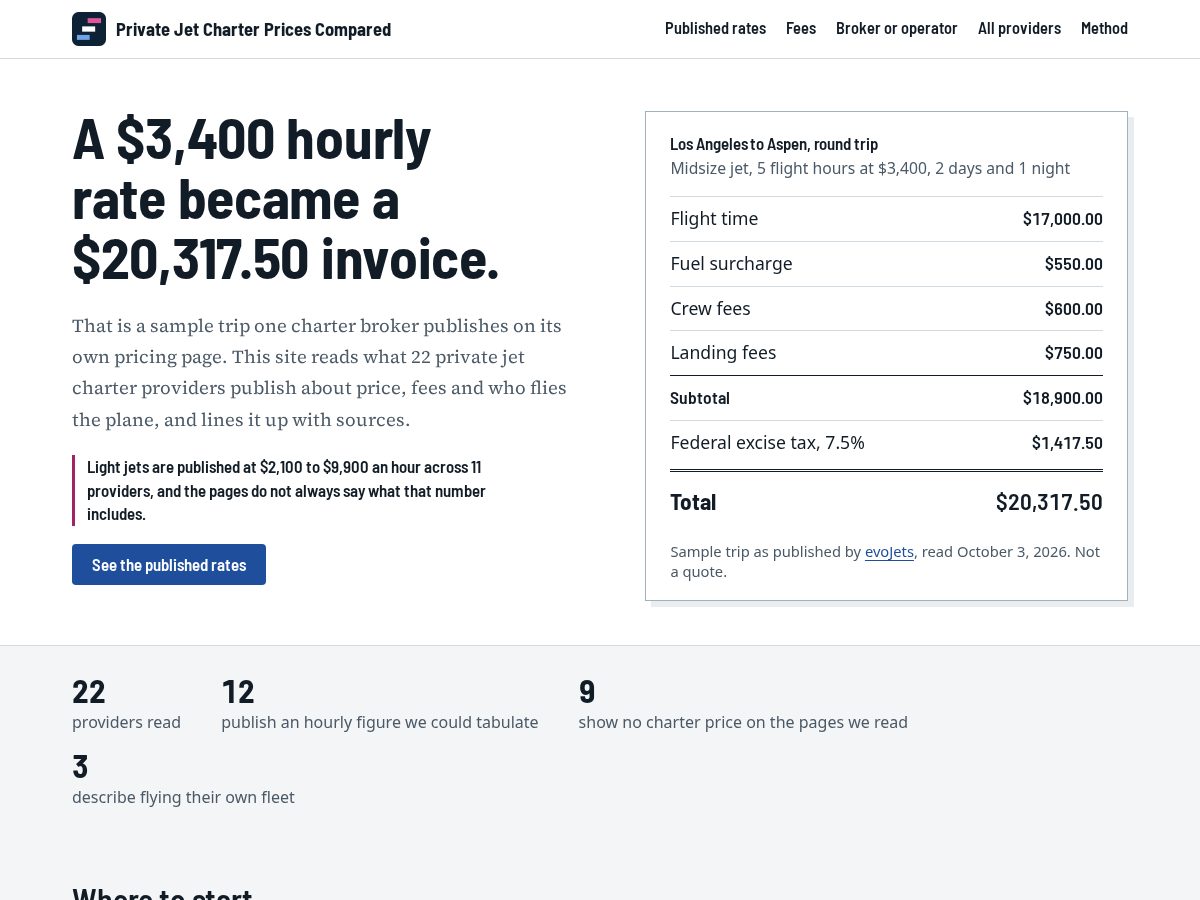Click the $750.00 landing fees amount
Image resolution: width=1200 pixels, height=900 pixels.
coord(1073,353)
